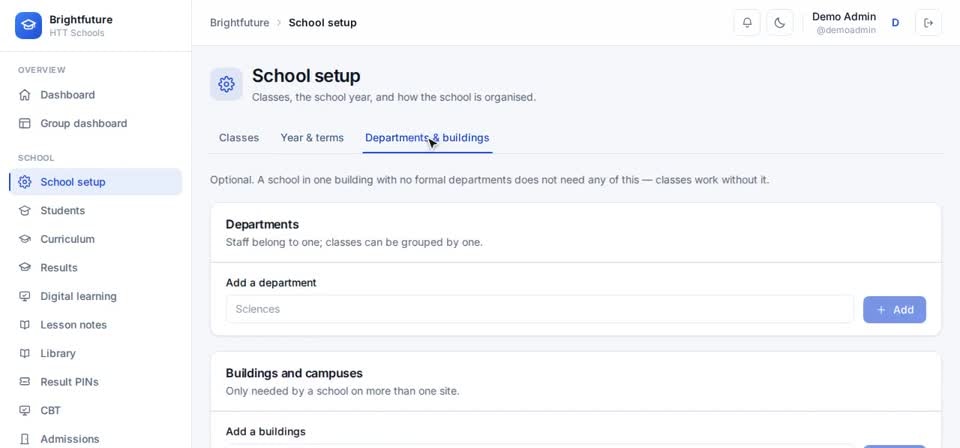Open Lesson notes menu item
Screen dimensions: 960x448
(x=96, y=325)
